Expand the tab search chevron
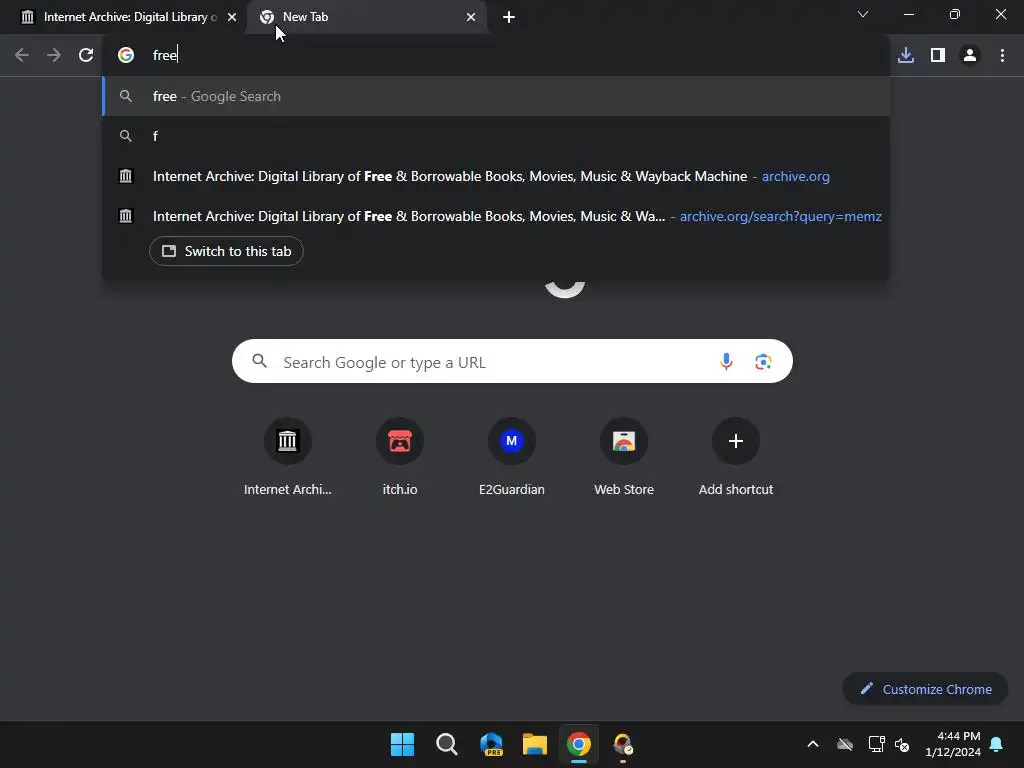The height and width of the screenshot is (768, 1024). click(x=863, y=14)
